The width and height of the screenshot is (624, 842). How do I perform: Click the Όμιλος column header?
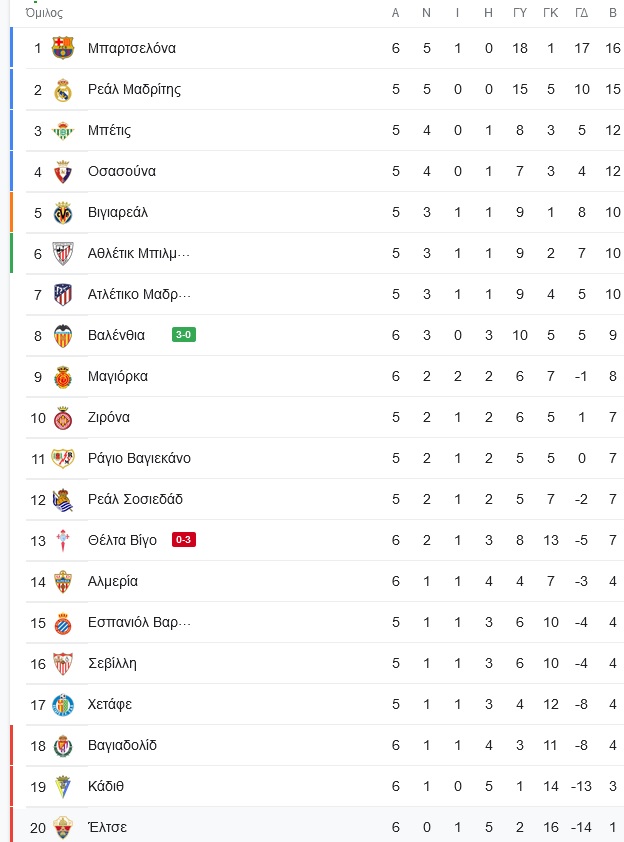(x=44, y=12)
